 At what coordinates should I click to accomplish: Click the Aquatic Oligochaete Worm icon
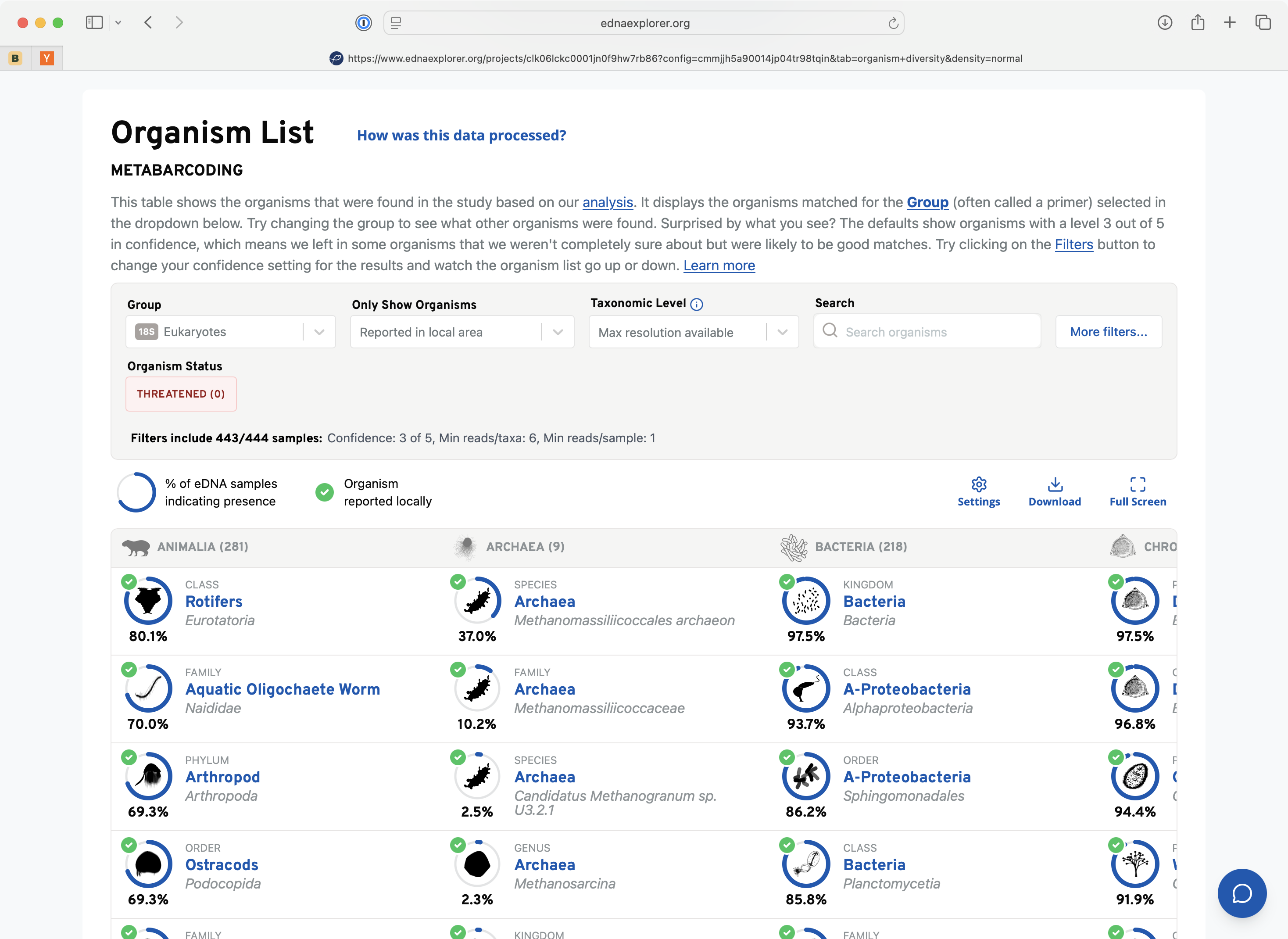pos(148,688)
